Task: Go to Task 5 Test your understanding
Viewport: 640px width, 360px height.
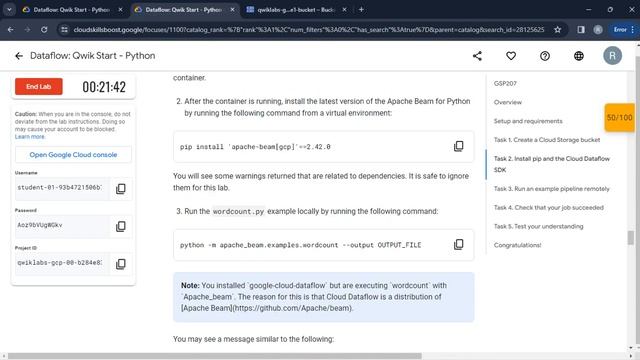Action: pyautogui.click(x=538, y=226)
